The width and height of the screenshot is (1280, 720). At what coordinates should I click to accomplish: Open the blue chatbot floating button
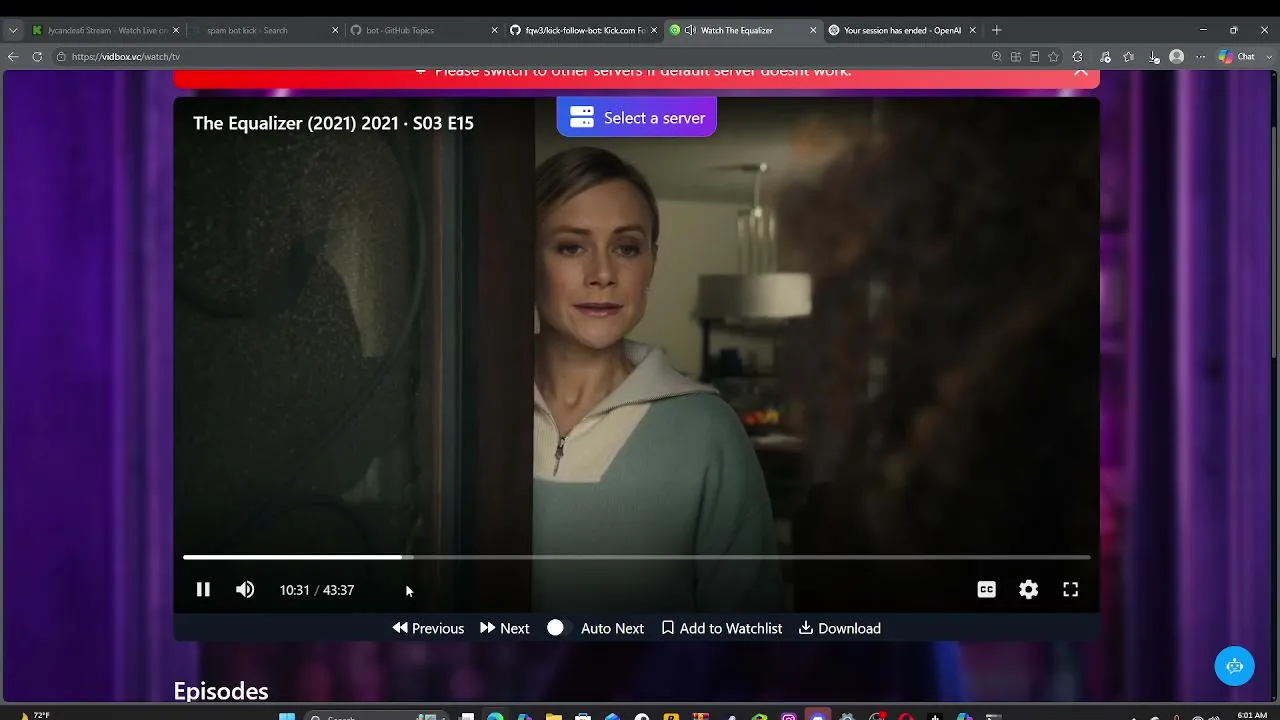[x=1234, y=666]
